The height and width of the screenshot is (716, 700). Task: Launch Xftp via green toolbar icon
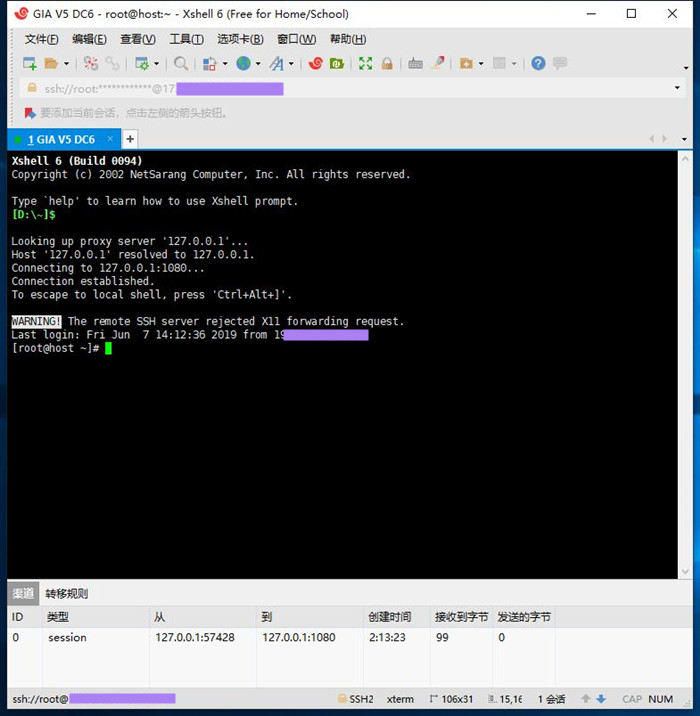[x=337, y=63]
